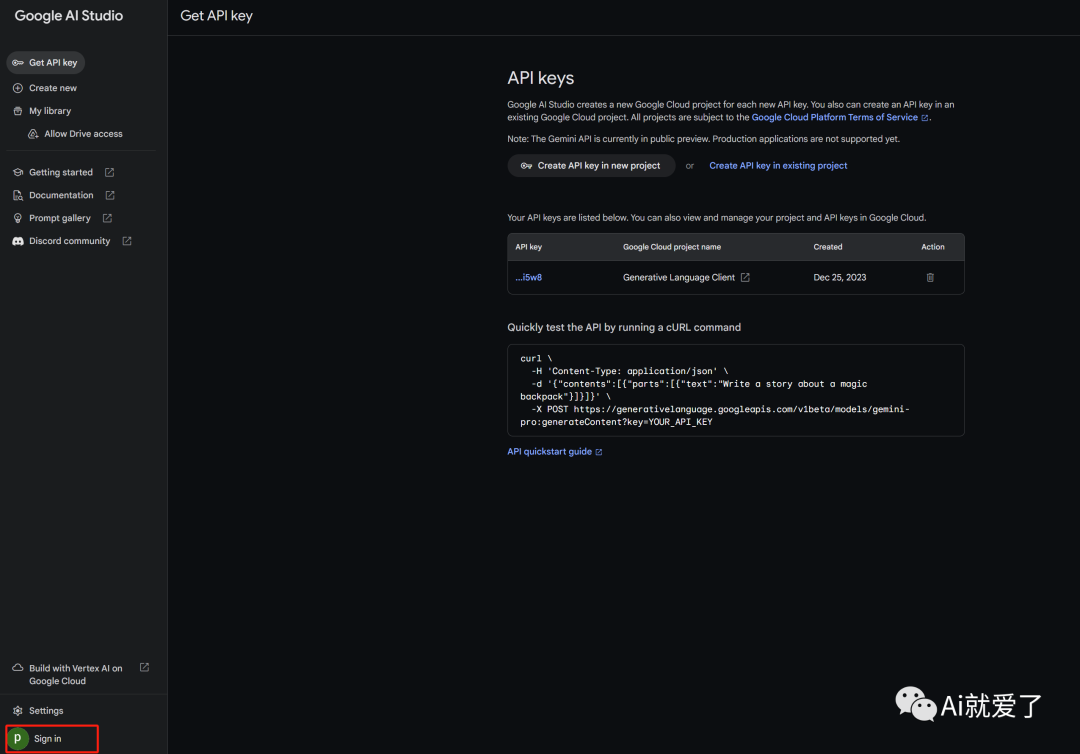Viewport: 1080px width, 754px height.
Task: Click inside the cURL command code block
Action: click(735, 390)
